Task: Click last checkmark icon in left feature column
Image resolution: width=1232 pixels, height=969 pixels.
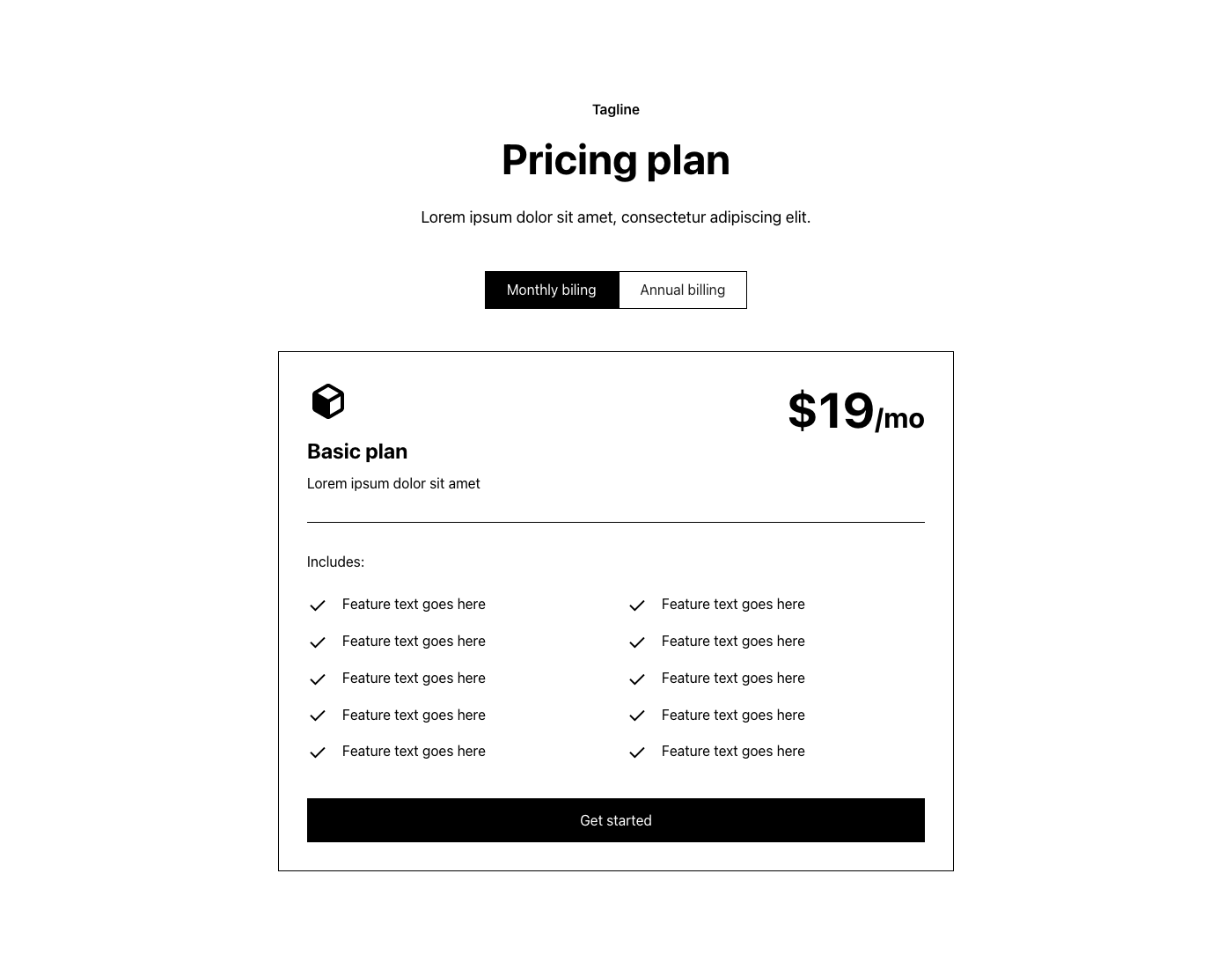Action: pyautogui.click(x=318, y=752)
